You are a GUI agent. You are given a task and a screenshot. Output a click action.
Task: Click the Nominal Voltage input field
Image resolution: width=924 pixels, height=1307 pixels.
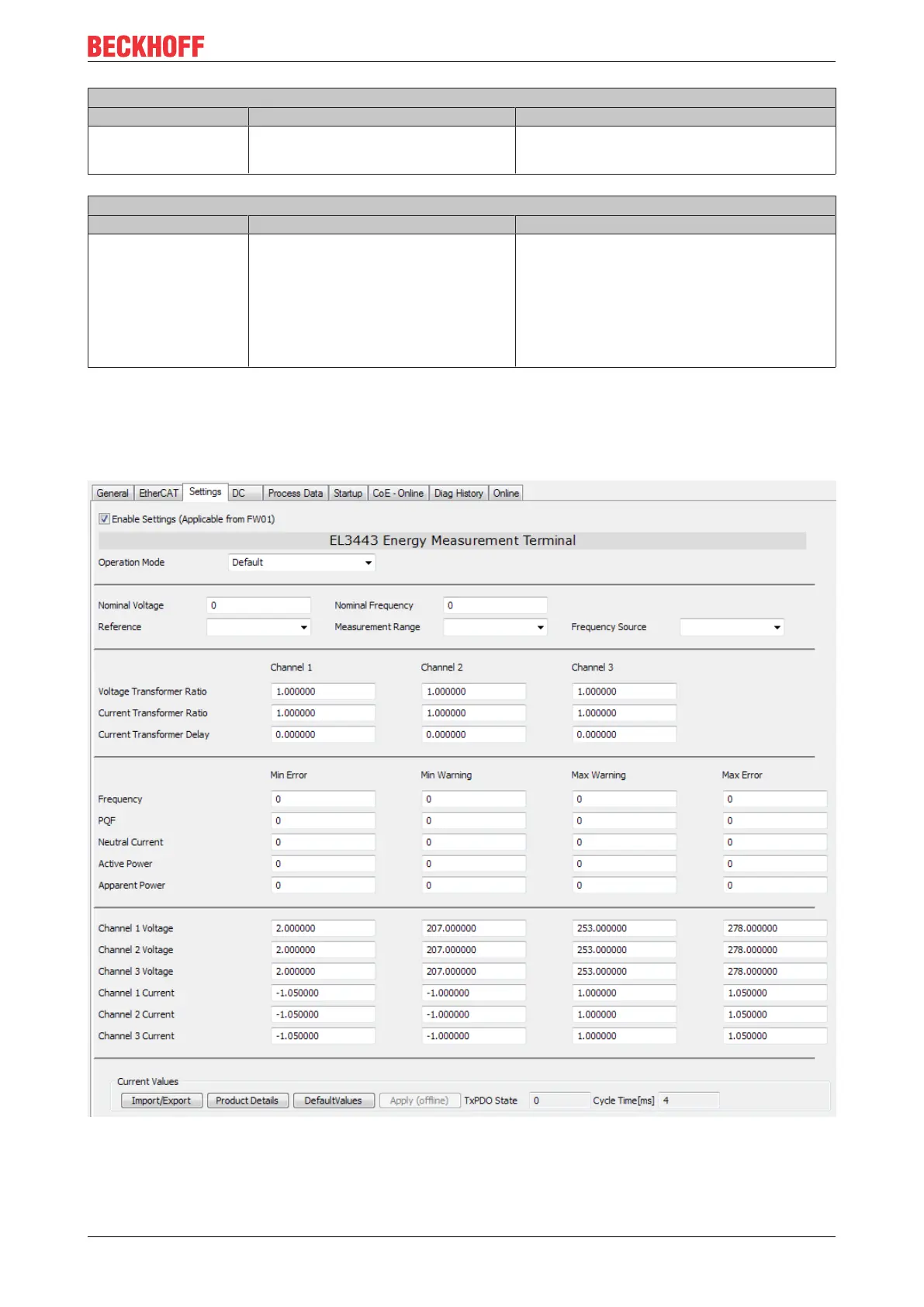click(259, 605)
